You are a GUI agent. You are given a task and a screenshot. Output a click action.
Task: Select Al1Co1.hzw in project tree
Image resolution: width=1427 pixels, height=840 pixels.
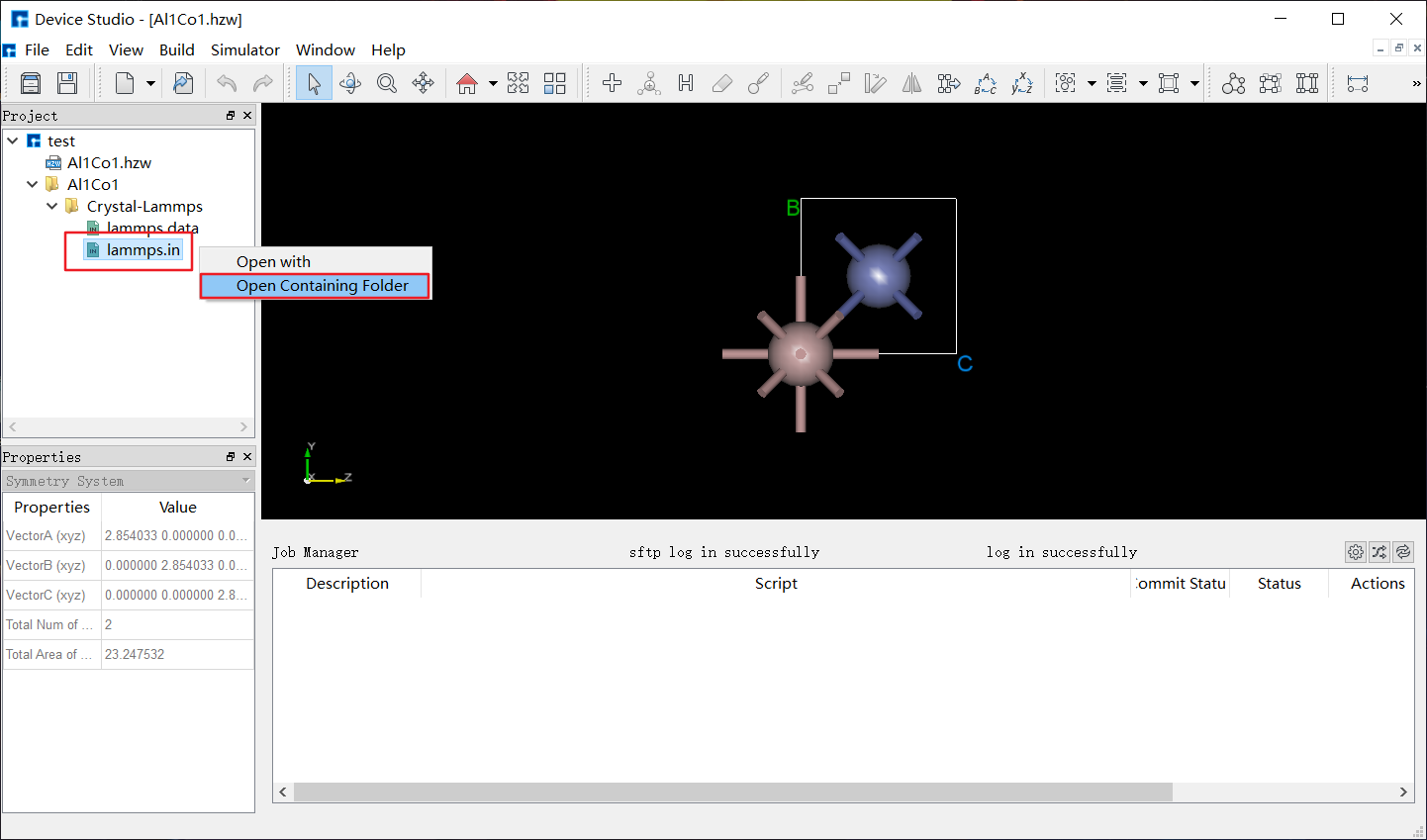pyautogui.click(x=109, y=163)
